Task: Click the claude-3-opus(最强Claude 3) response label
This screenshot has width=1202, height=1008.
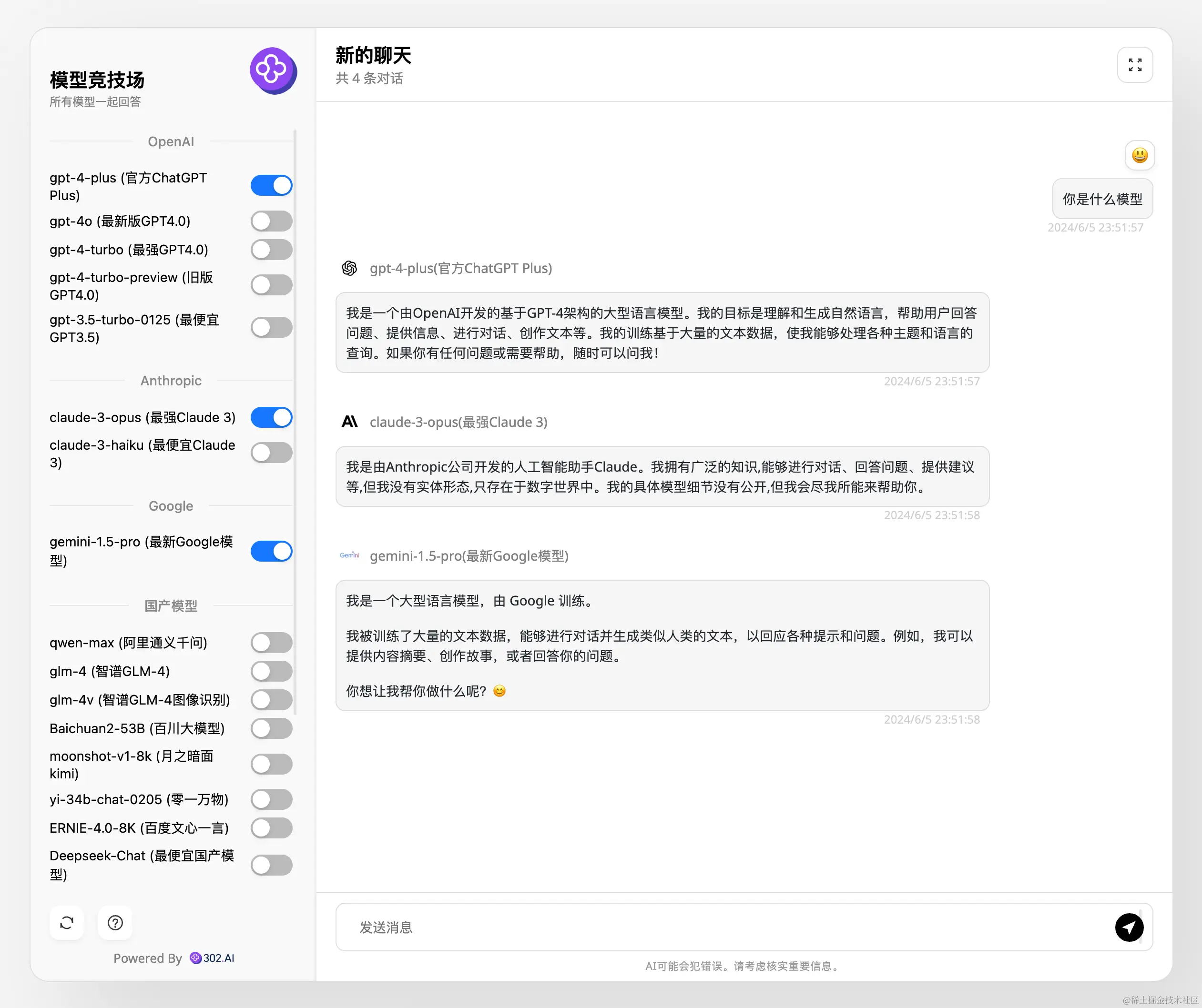Action: [458, 422]
